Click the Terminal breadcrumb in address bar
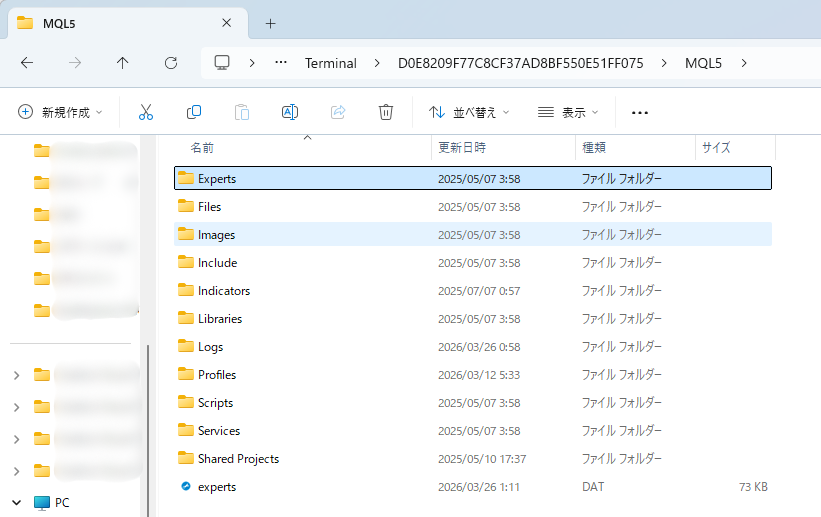The image size is (821, 517). coord(330,63)
